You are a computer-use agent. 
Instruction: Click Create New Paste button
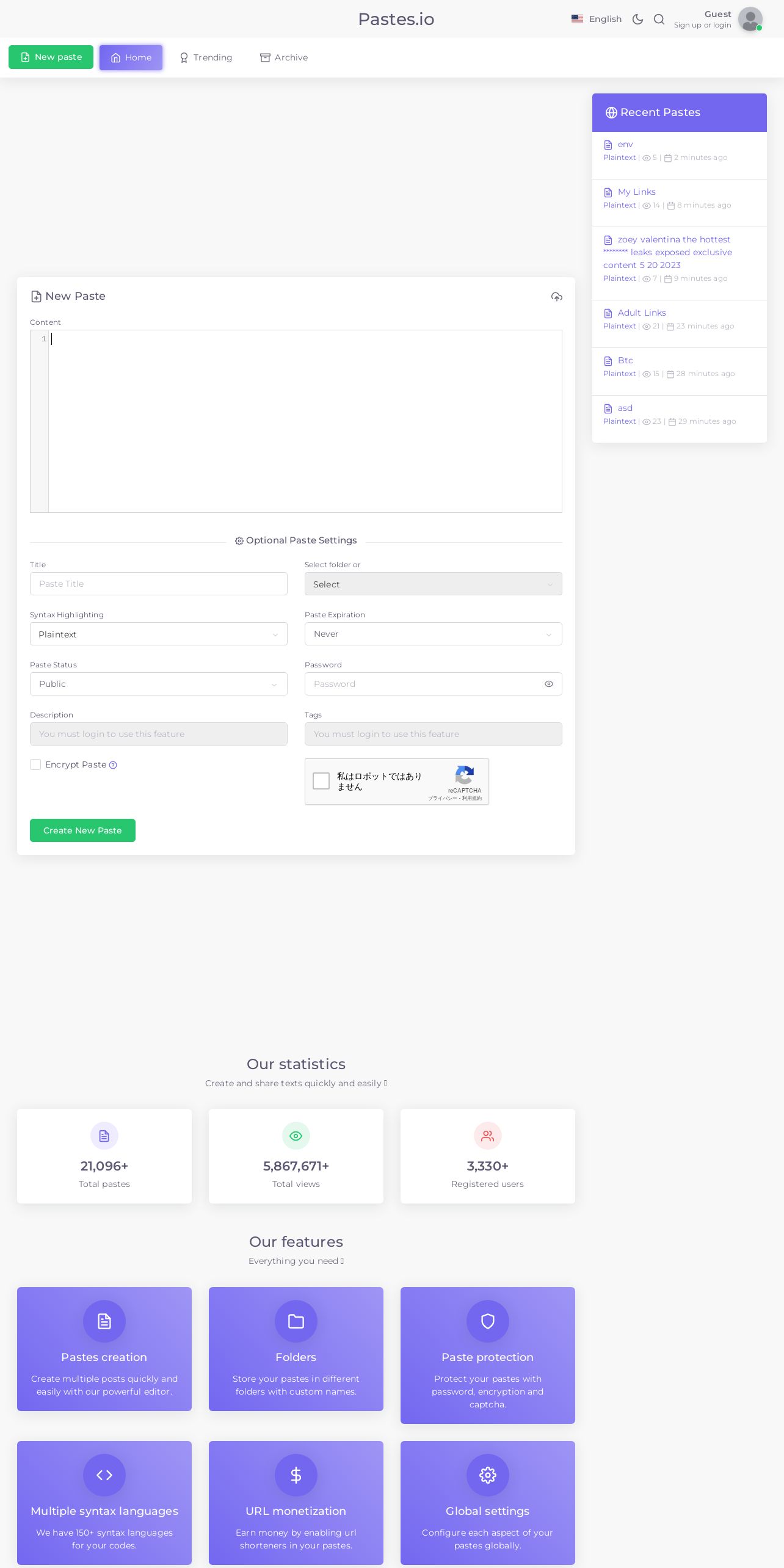point(82,830)
